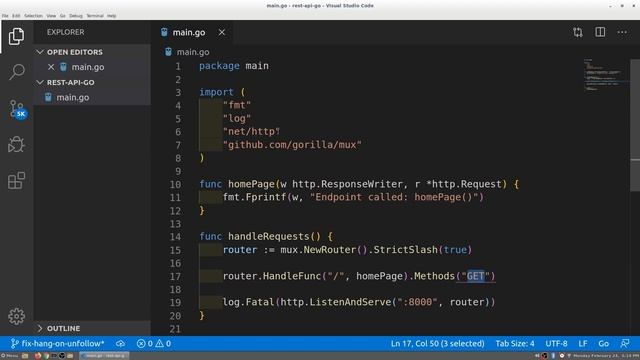Viewport: 640px width, 360px height.
Task: Close the main.go editor tab
Action: point(222,32)
